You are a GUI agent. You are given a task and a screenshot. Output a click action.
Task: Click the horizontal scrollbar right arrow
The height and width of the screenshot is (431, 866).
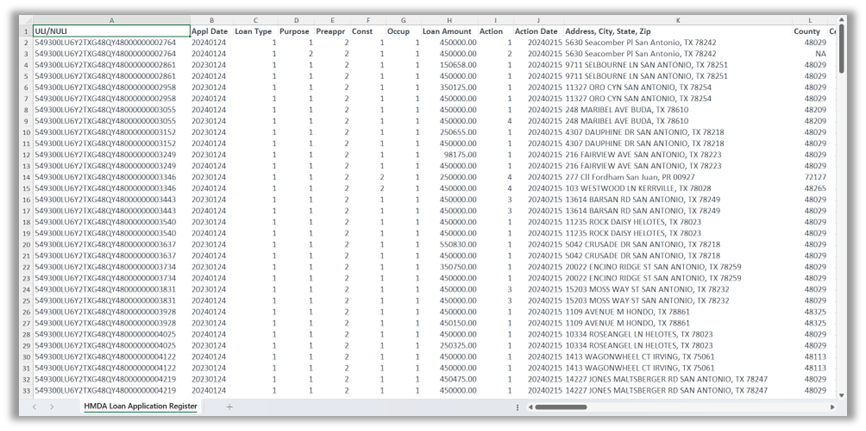pyautogui.click(x=832, y=407)
